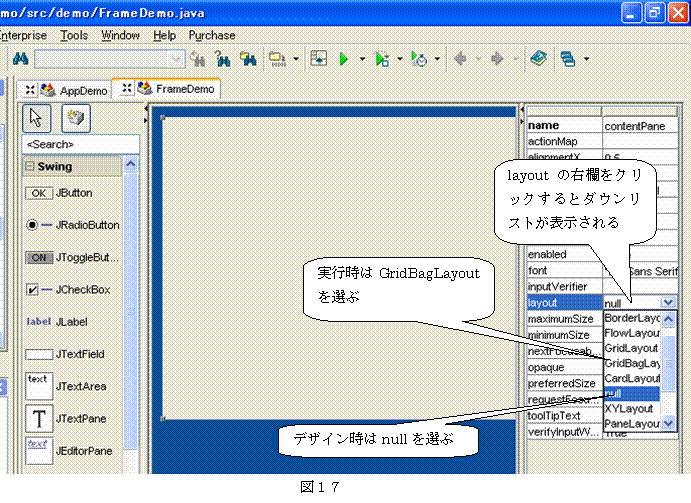Click the help book icon in toolbar

click(x=538, y=59)
